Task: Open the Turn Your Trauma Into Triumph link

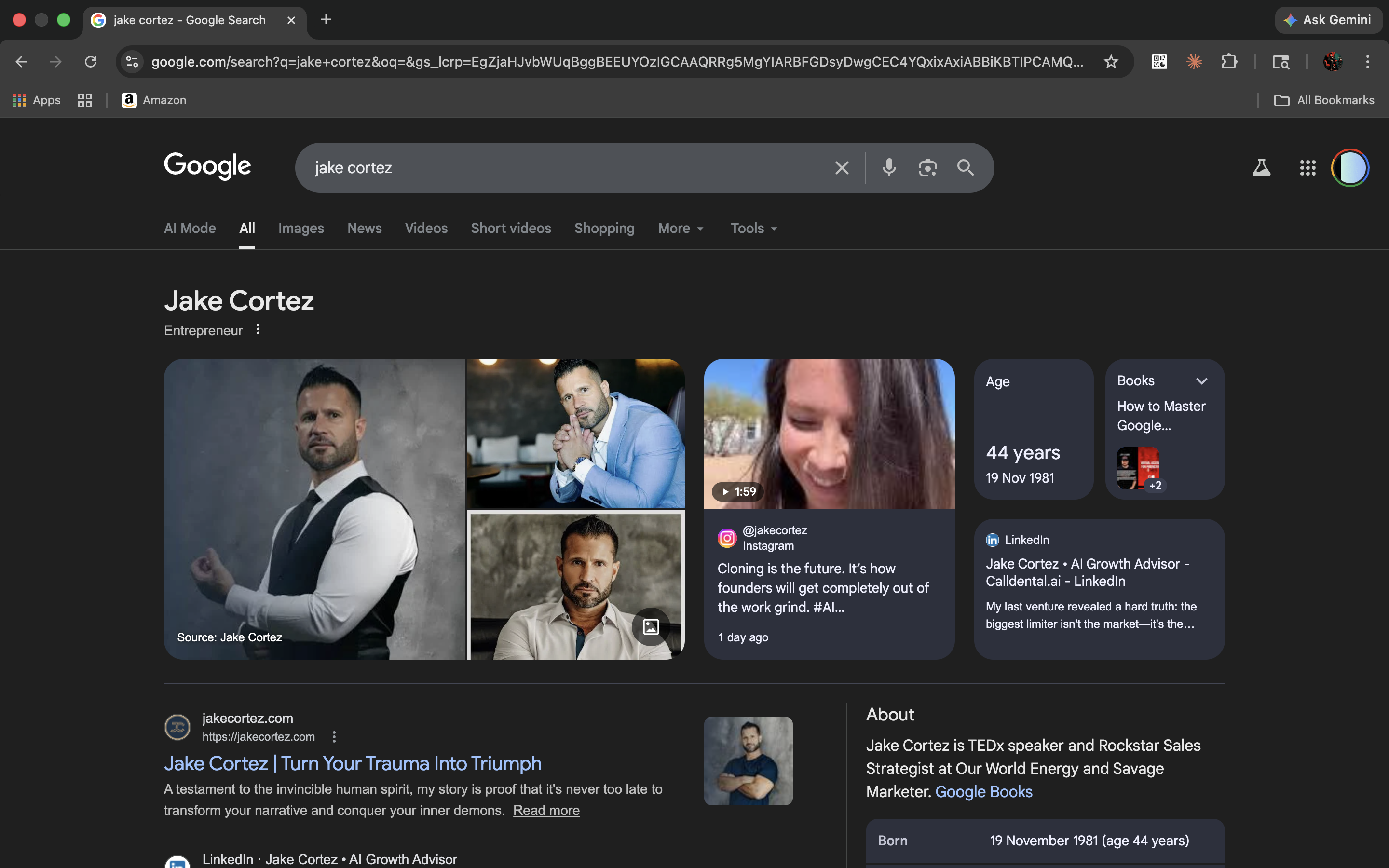Action: coord(353,763)
